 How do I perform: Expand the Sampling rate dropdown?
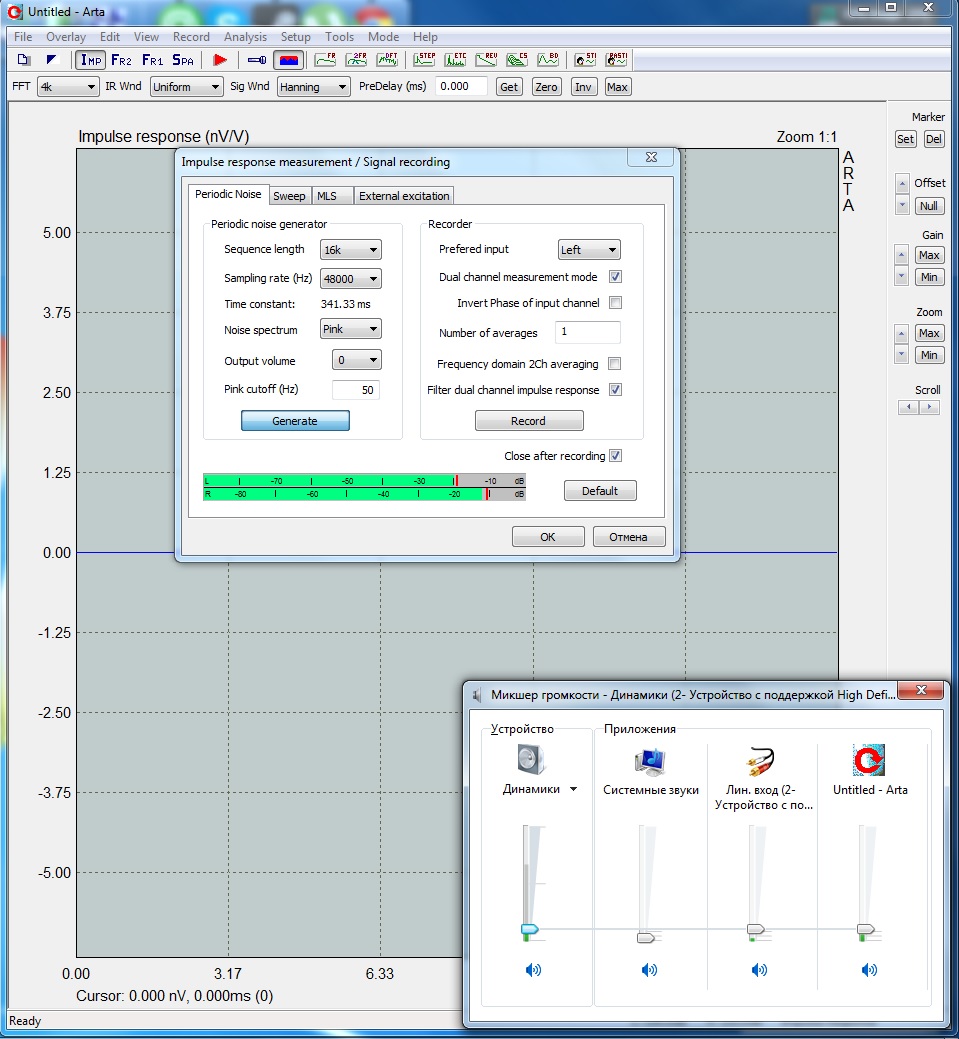coord(351,279)
